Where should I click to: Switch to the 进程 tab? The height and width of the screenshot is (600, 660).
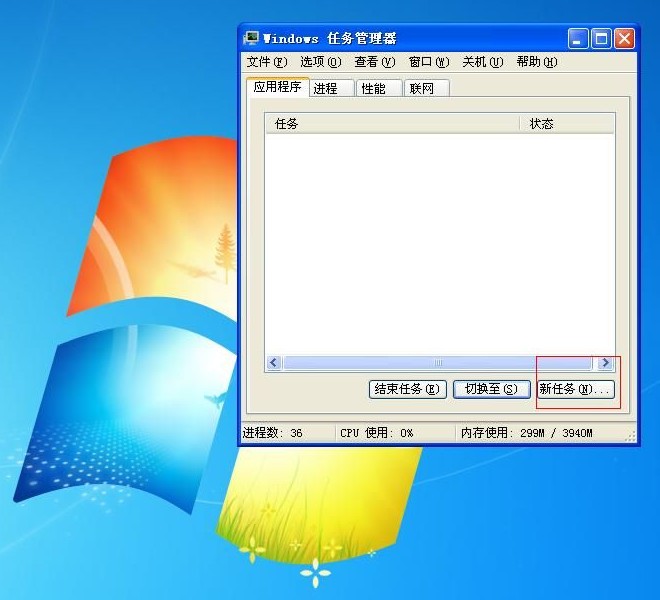point(326,89)
